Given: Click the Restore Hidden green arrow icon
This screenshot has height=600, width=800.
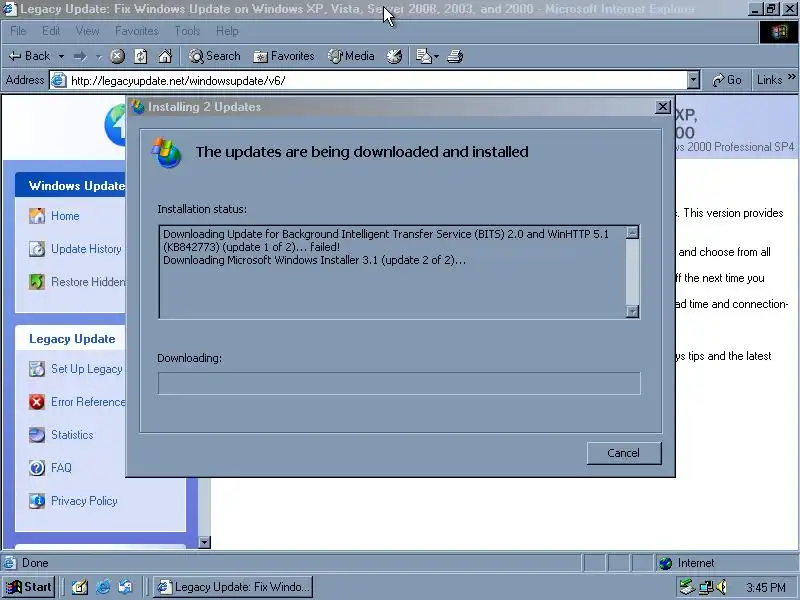Looking at the screenshot, I should (37, 282).
